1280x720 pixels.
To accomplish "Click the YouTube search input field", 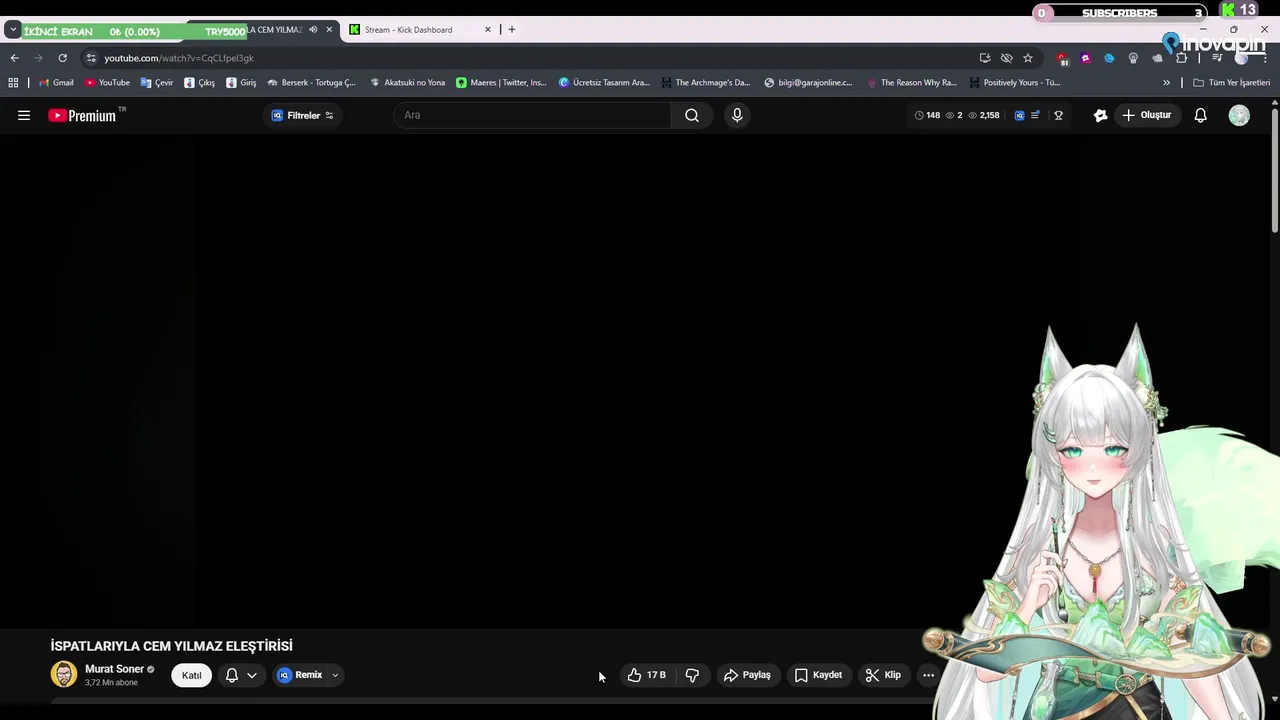I will point(532,115).
